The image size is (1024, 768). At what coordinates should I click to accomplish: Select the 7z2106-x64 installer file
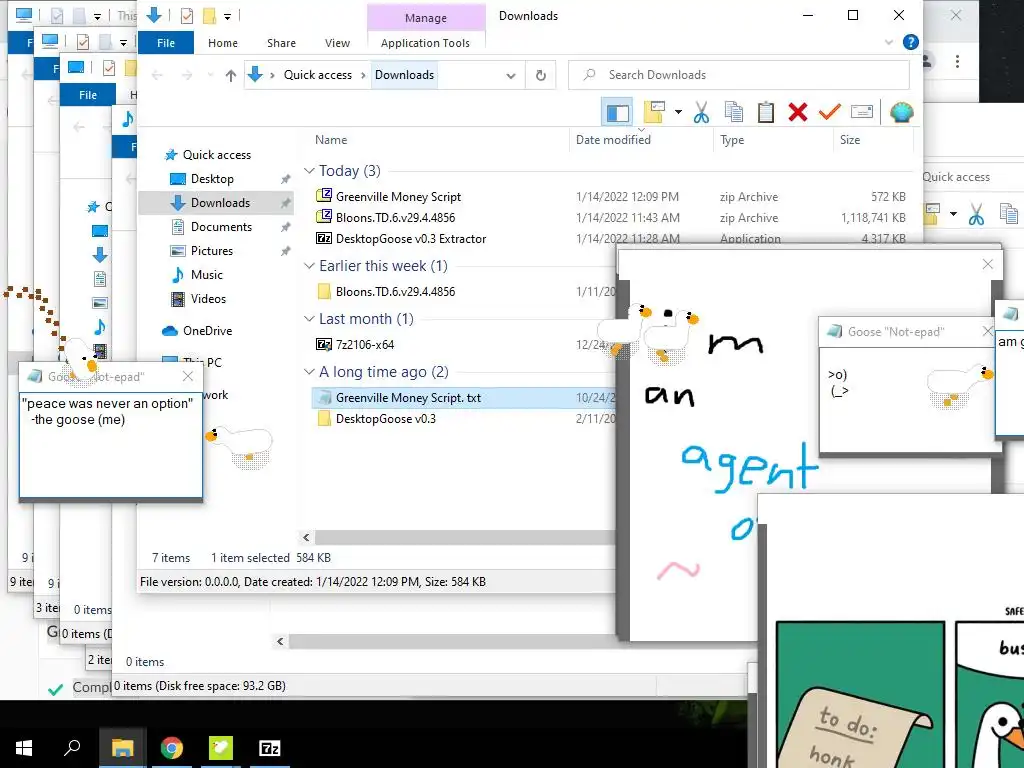click(364, 344)
